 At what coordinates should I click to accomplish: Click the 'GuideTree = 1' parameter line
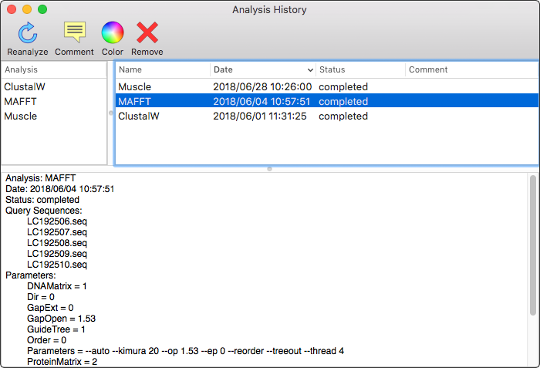(56, 329)
